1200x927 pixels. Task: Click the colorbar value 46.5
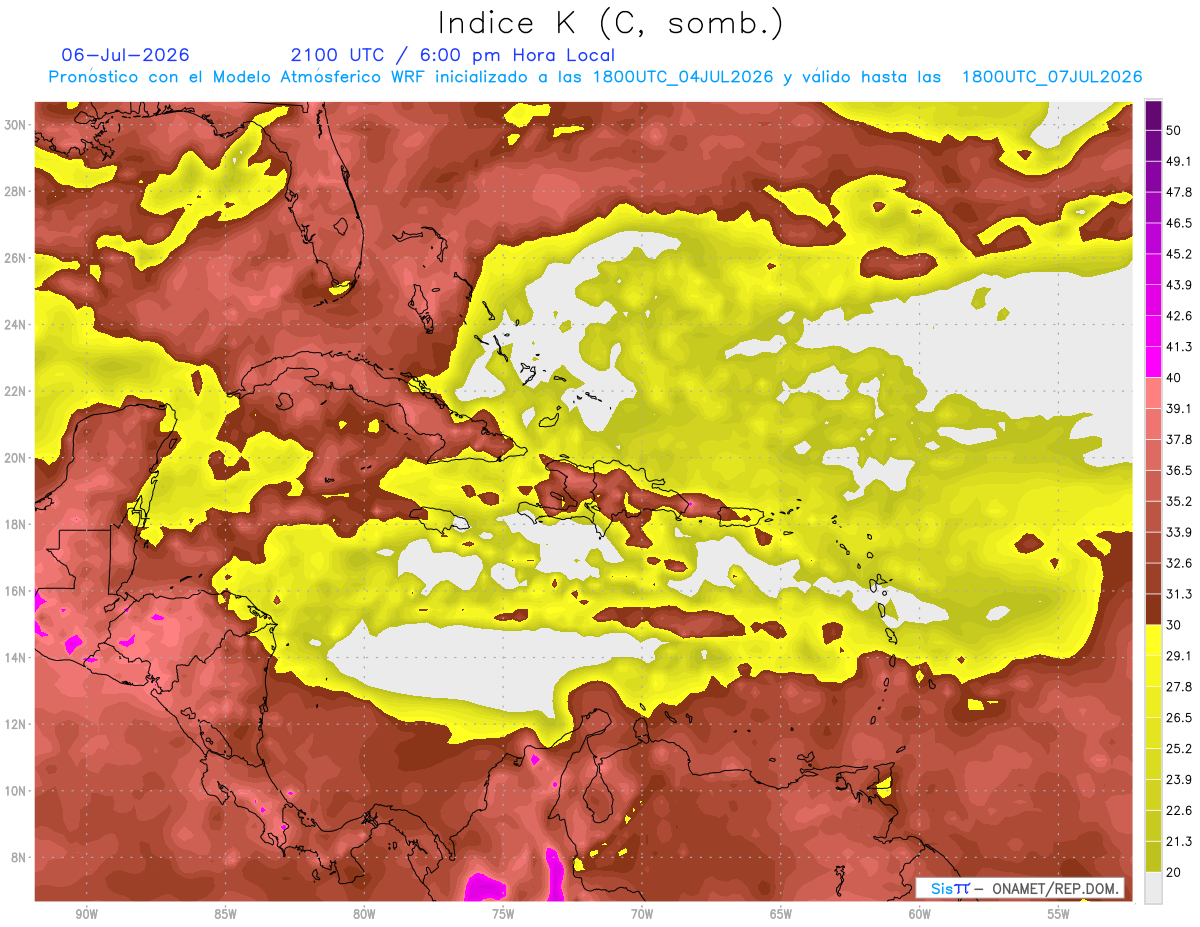pyautogui.click(x=1179, y=223)
